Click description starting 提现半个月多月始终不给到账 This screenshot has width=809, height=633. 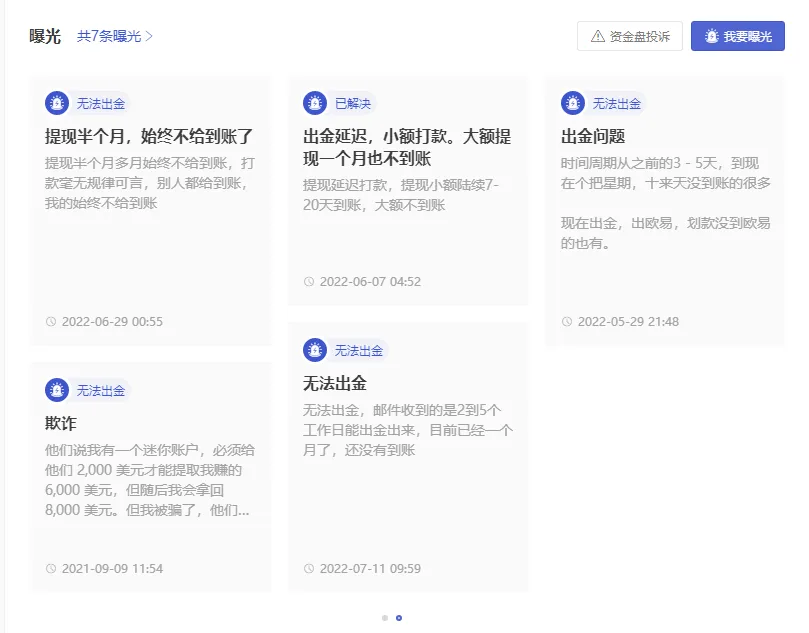click(150, 183)
